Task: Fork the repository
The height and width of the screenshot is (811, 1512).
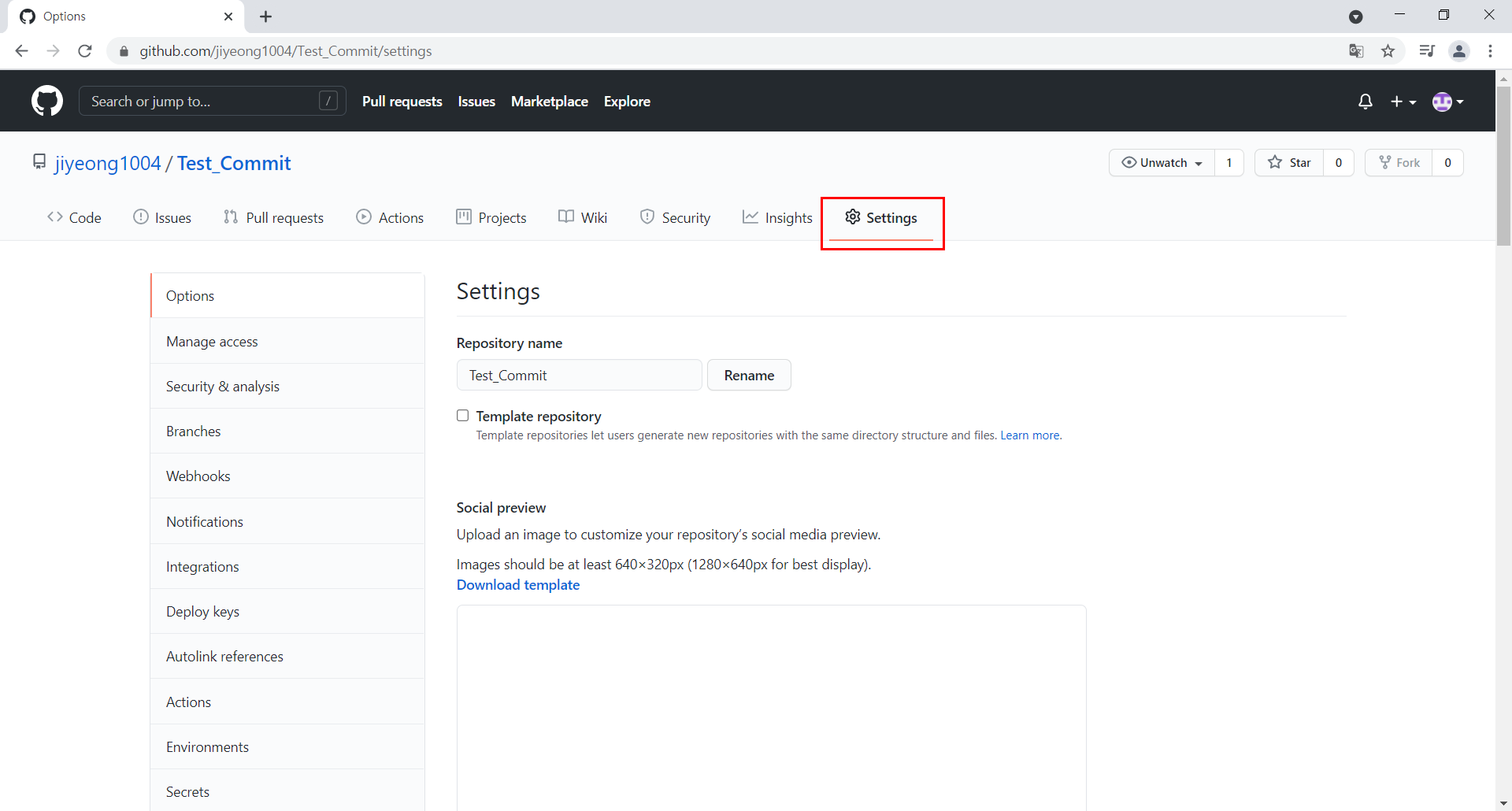Action: pyautogui.click(x=1399, y=163)
